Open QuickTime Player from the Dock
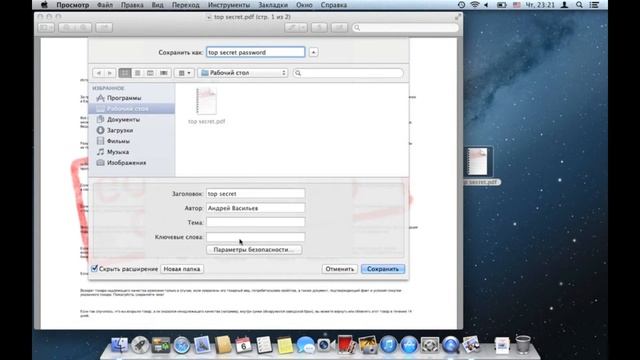 point(451,345)
